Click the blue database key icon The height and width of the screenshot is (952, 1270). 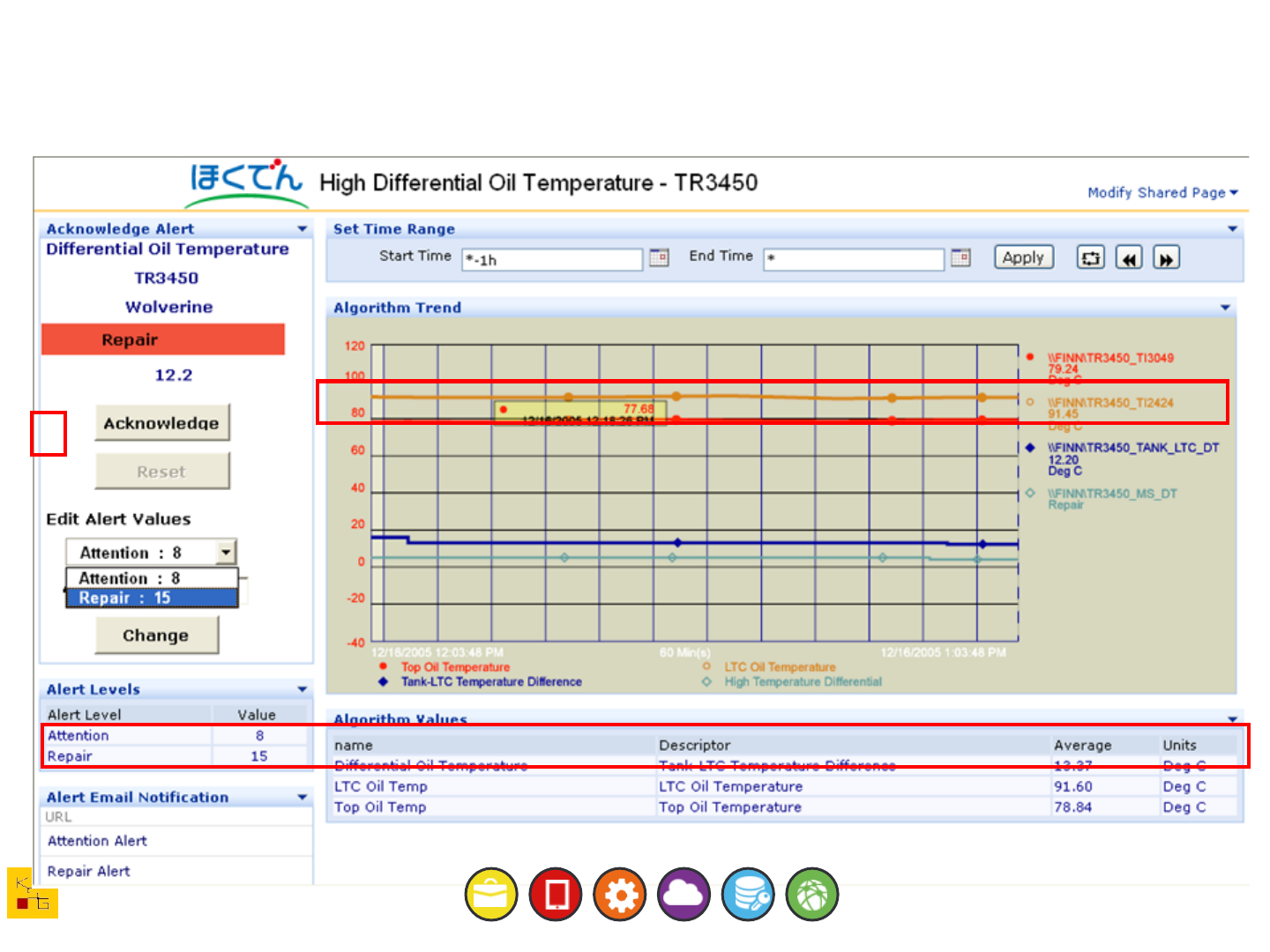pos(749,895)
